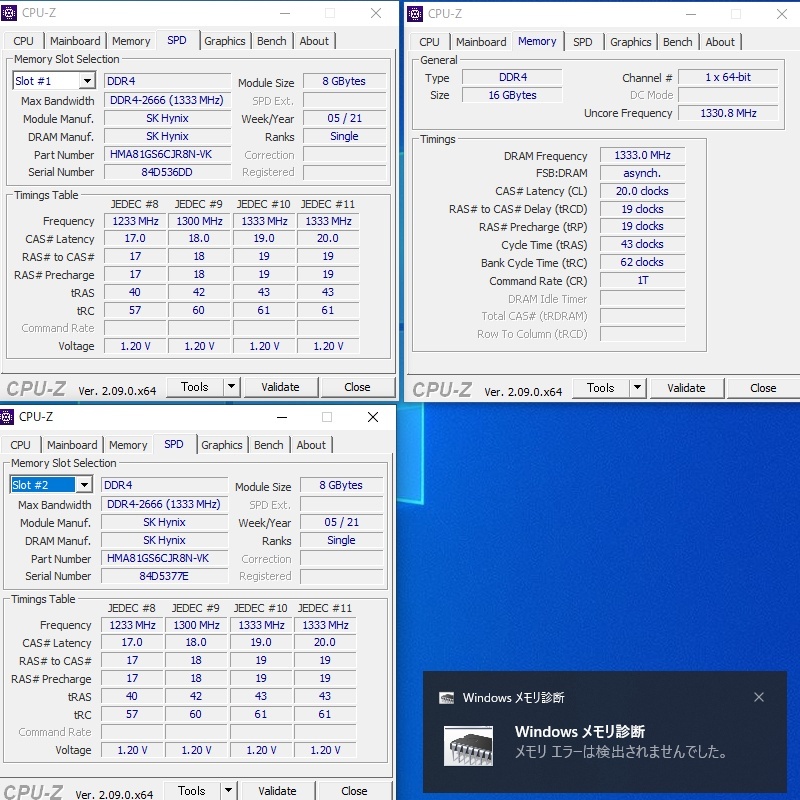Open Slot #2 memory slot dropdown
Image resolution: width=800 pixels, height=800 pixels.
coord(84,485)
